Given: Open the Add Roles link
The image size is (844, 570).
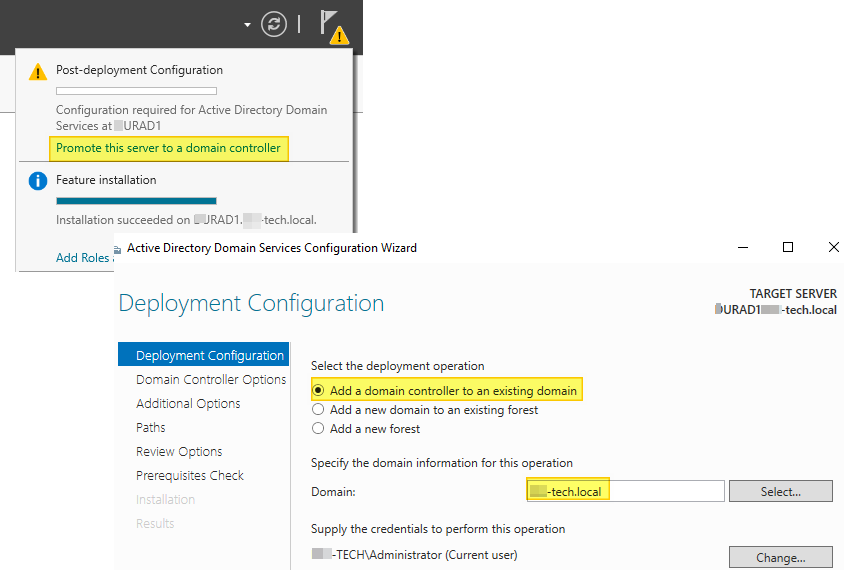Looking at the screenshot, I should click(x=85, y=258).
